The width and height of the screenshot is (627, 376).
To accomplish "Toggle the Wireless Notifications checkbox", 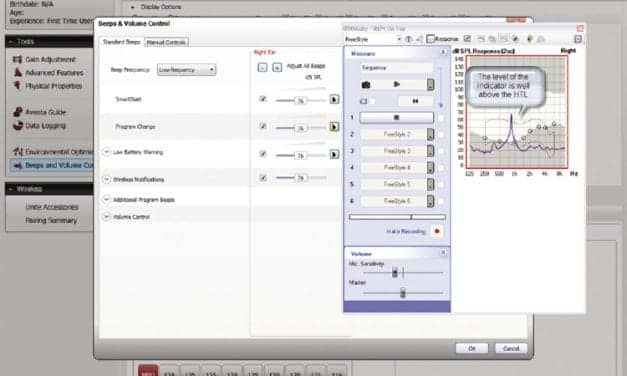I will 263,178.
